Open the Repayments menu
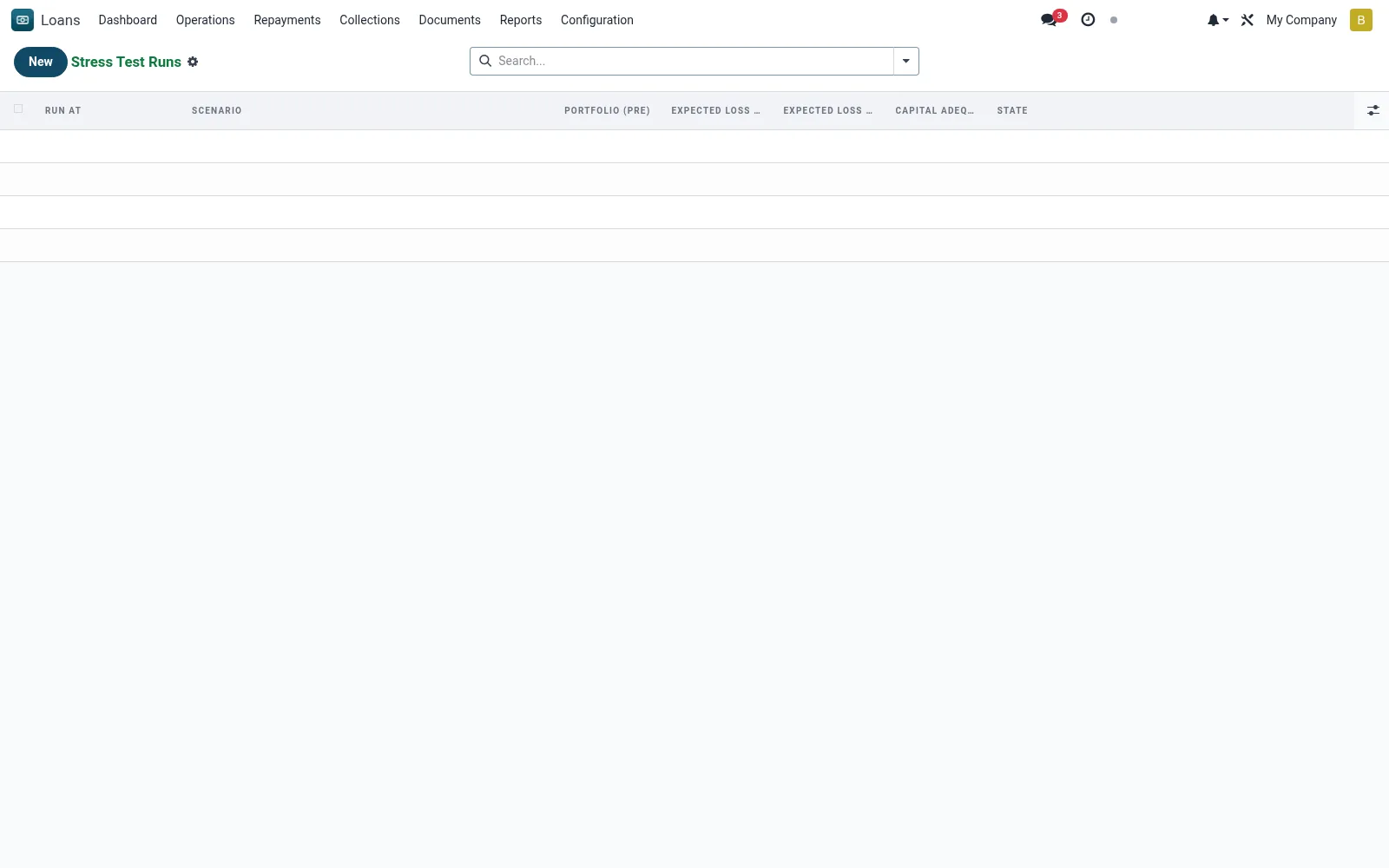This screenshot has height=868, width=1389. tap(287, 20)
